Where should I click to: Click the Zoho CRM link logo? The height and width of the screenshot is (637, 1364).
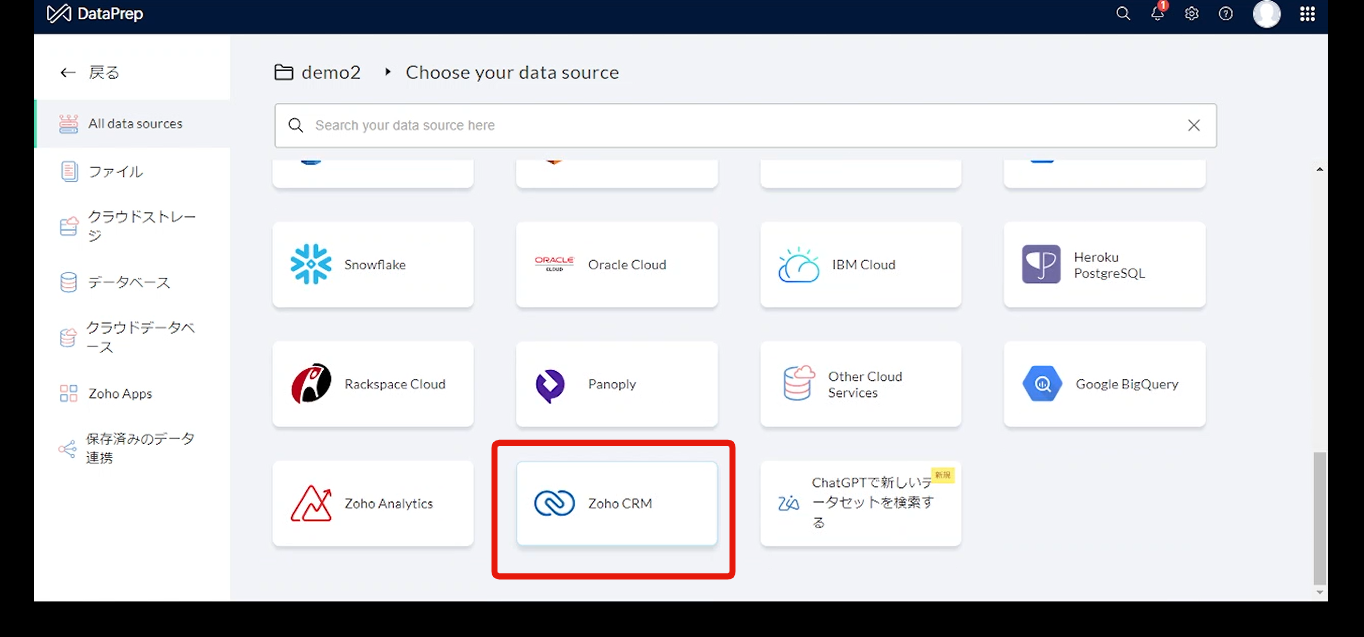(554, 503)
